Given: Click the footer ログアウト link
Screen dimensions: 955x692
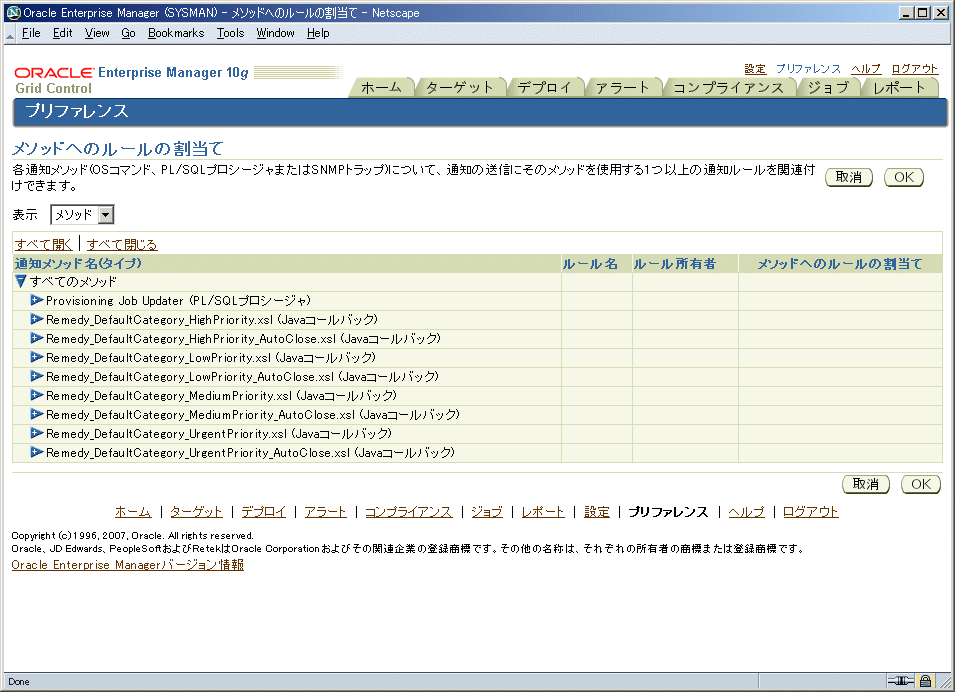Looking at the screenshot, I should pyautogui.click(x=811, y=512).
